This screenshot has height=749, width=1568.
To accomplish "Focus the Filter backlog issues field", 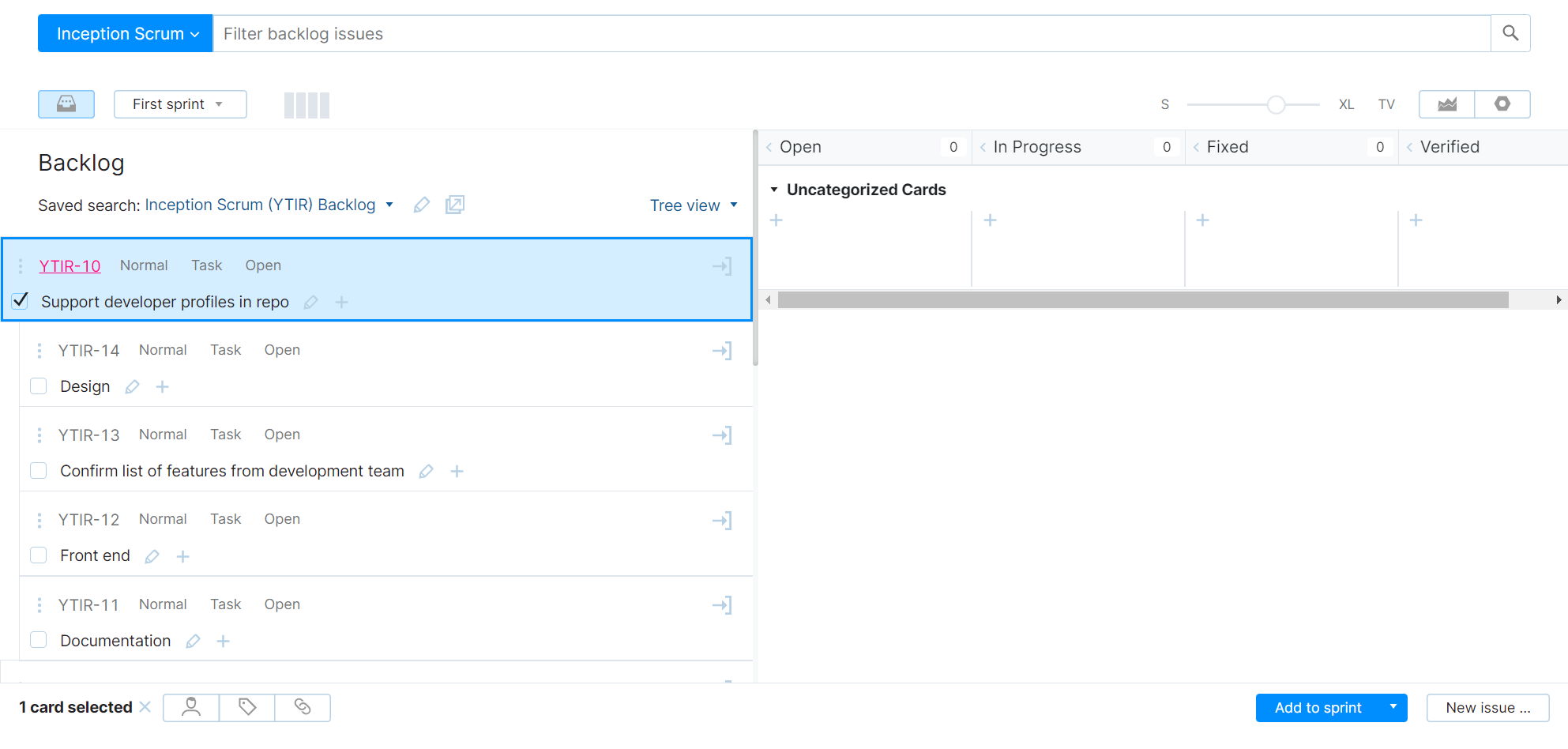I will click(x=850, y=33).
